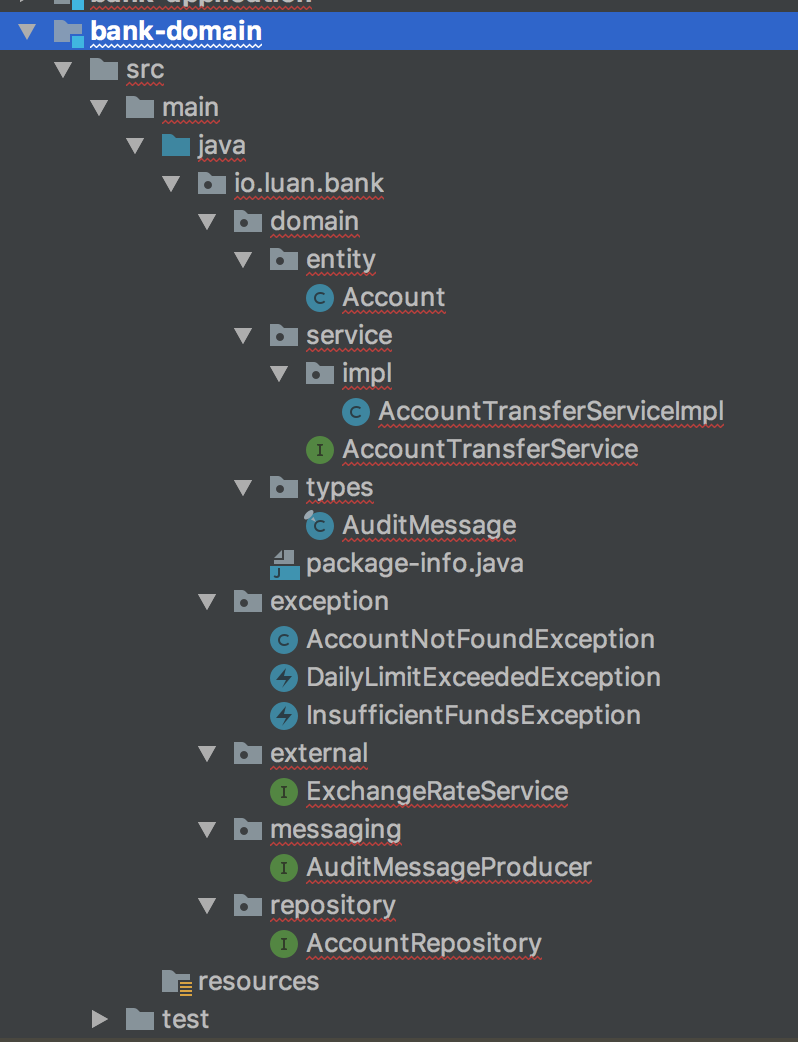Select the repository package label
The width and height of the screenshot is (798, 1042).
[333, 906]
